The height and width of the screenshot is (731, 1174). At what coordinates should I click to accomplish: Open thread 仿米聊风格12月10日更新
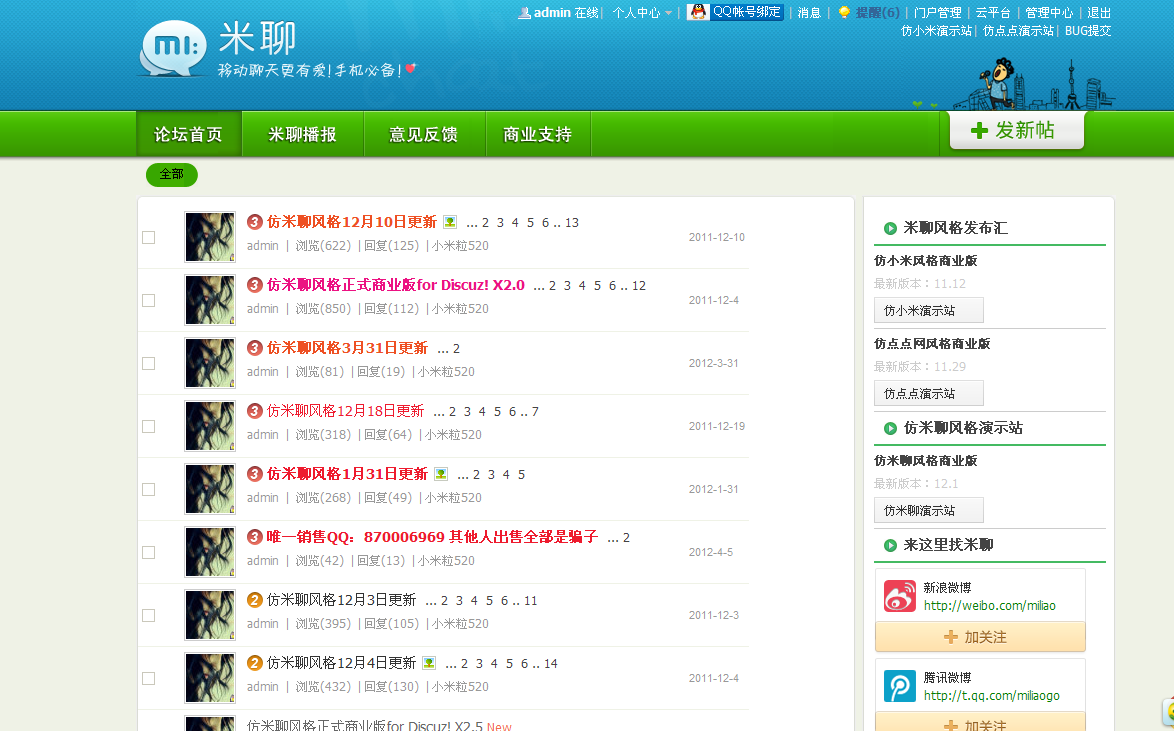click(352, 222)
